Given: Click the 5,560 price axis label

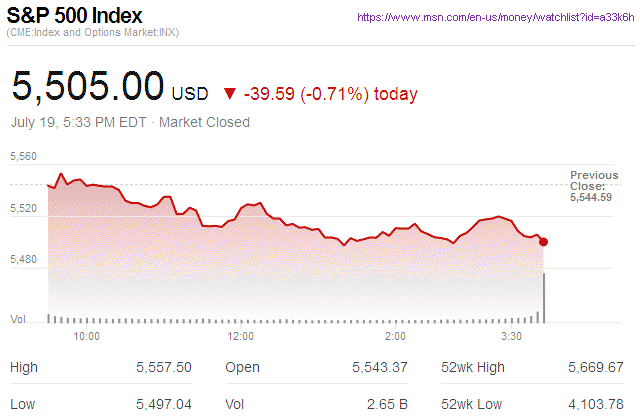Looking at the screenshot, I should (x=23, y=157).
